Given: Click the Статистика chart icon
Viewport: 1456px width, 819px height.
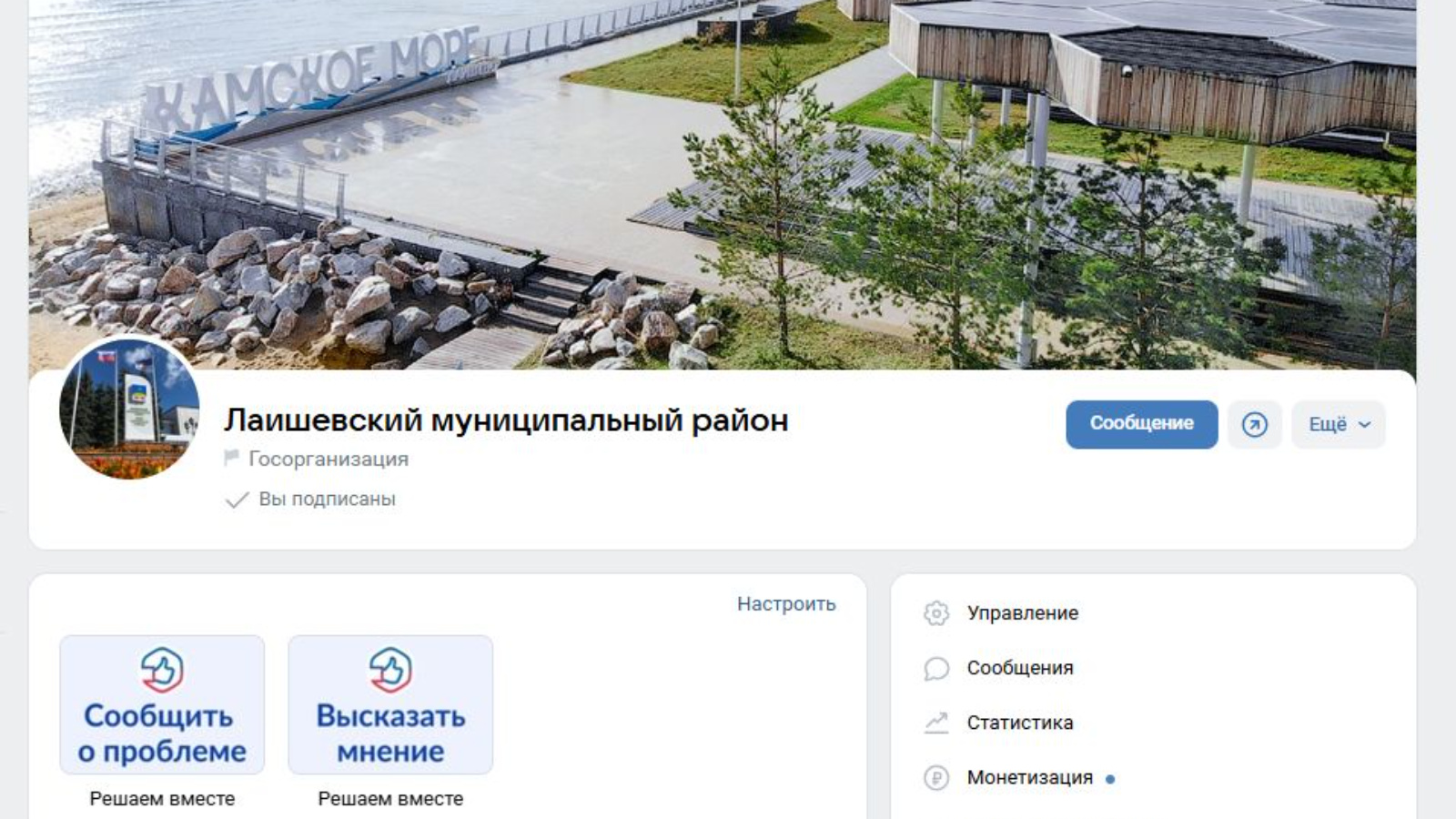Looking at the screenshot, I should (x=935, y=723).
